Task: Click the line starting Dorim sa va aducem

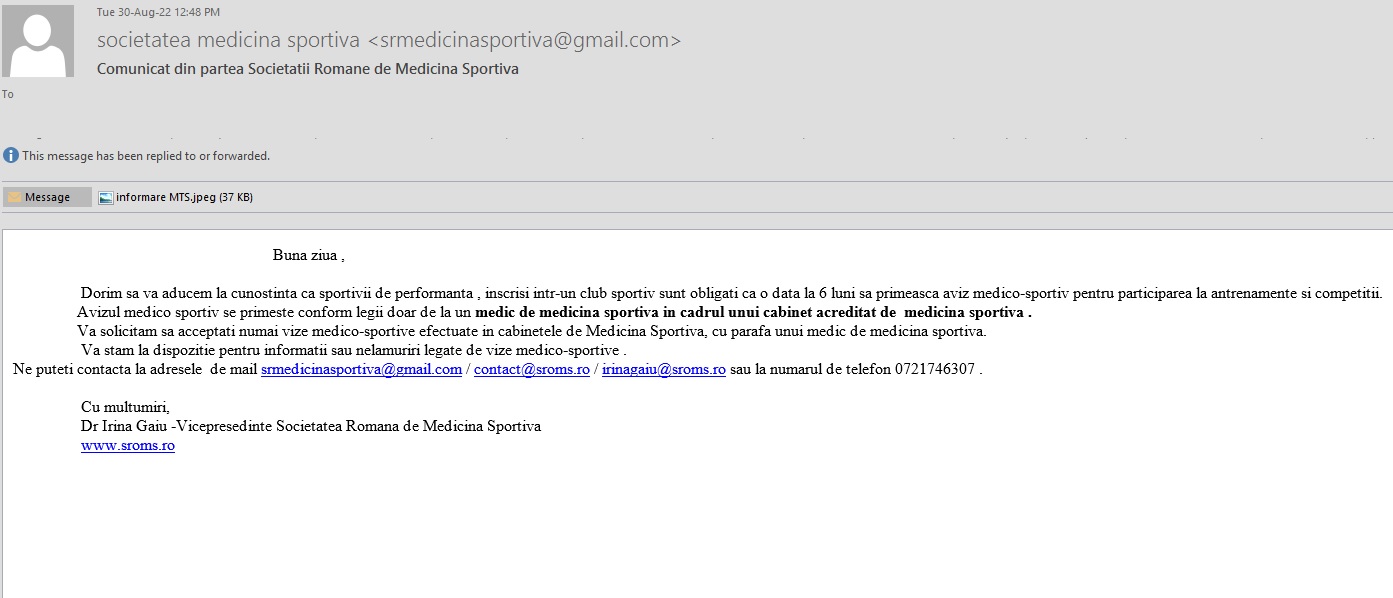Action: (730, 293)
